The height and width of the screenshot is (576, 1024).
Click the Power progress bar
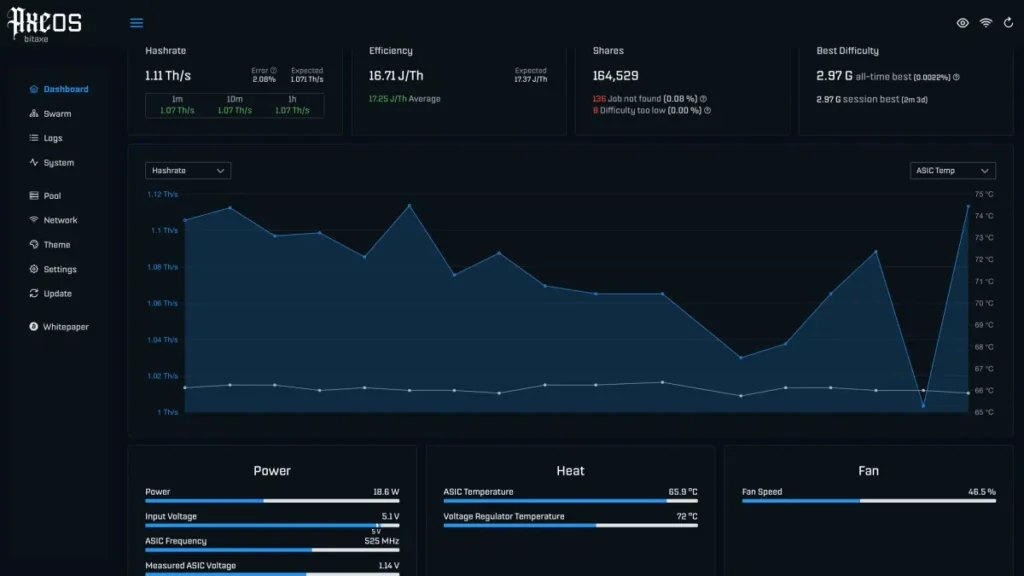[272, 501]
